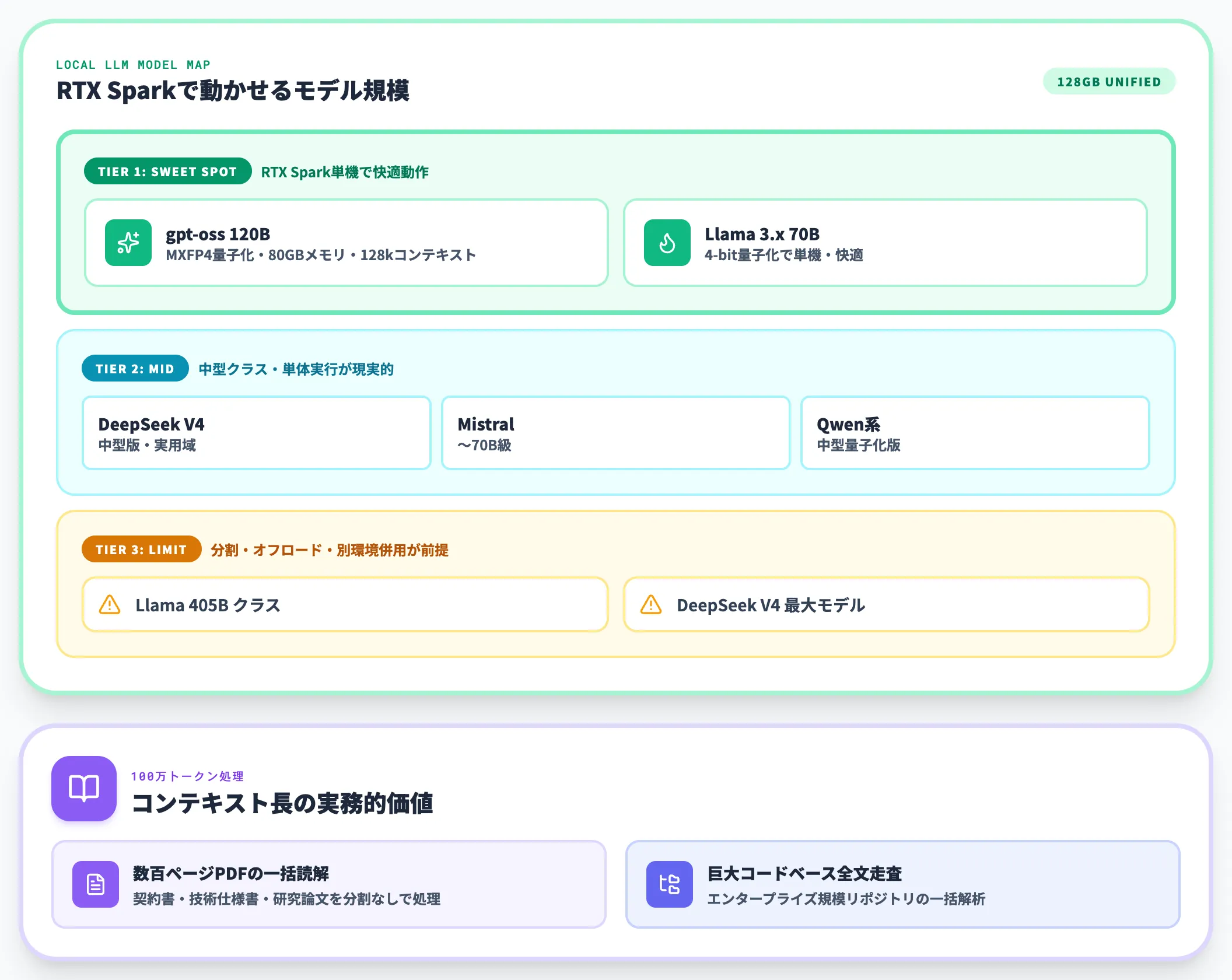Image resolution: width=1232 pixels, height=980 pixels.
Task: Click the document icon beside 数百ページPDF
Action: pyautogui.click(x=96, y=884)
